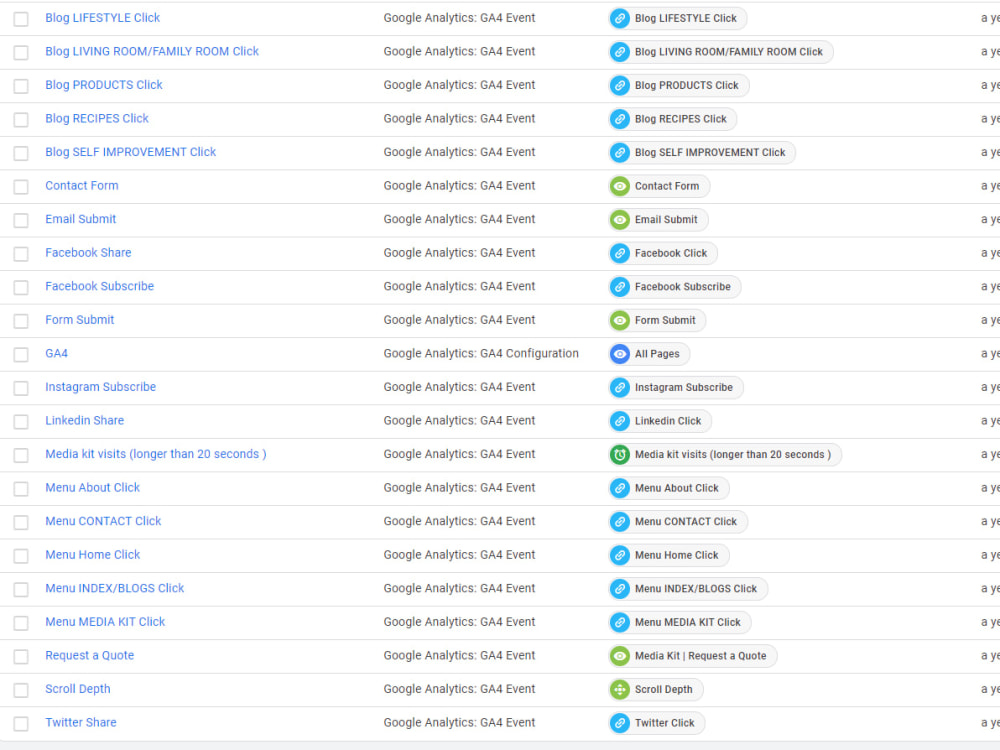Click the Menu CONTACT Click trigger chip label
Screen dimensions: 1000x750
coord(686,522)
